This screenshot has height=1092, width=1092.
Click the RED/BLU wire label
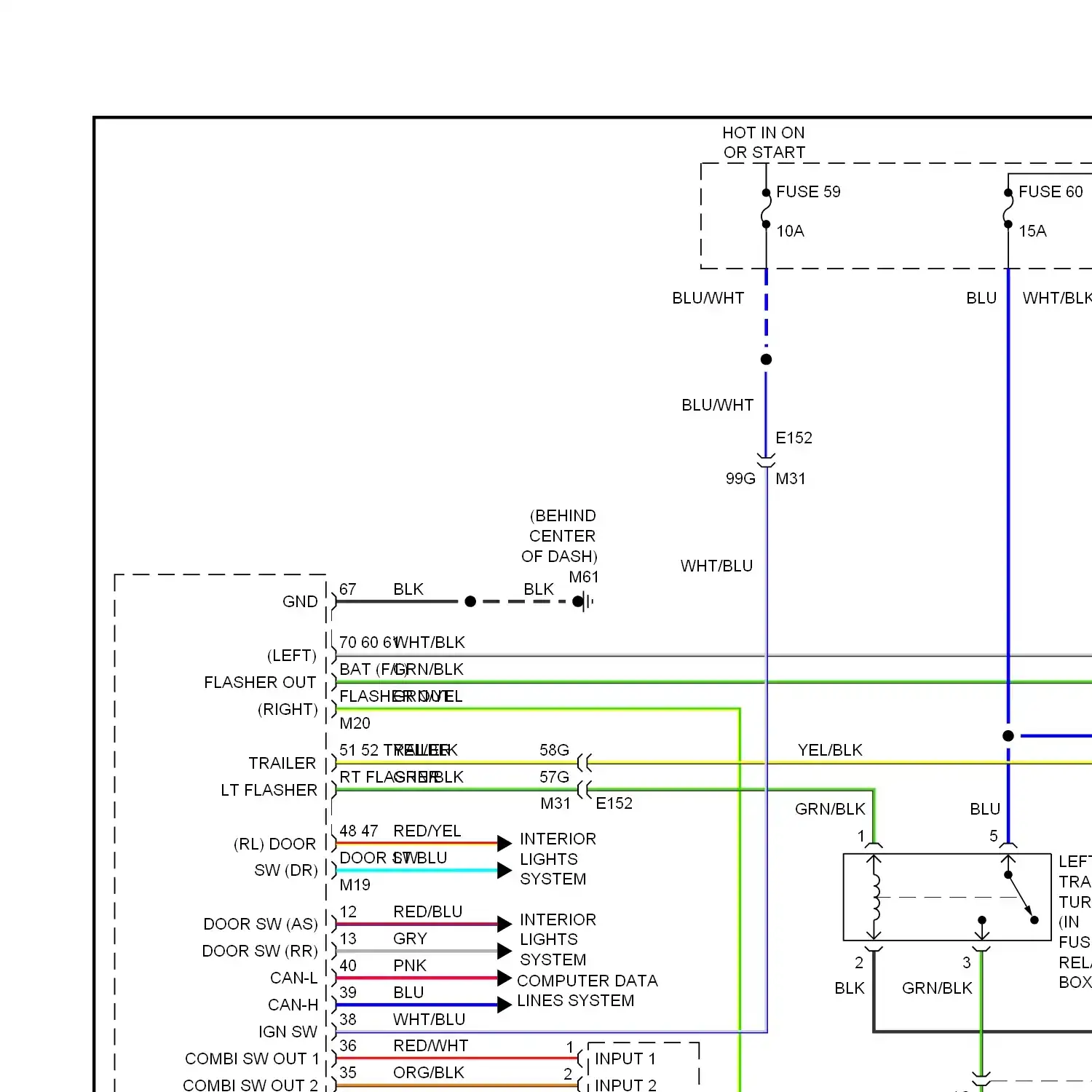point(428,911)
